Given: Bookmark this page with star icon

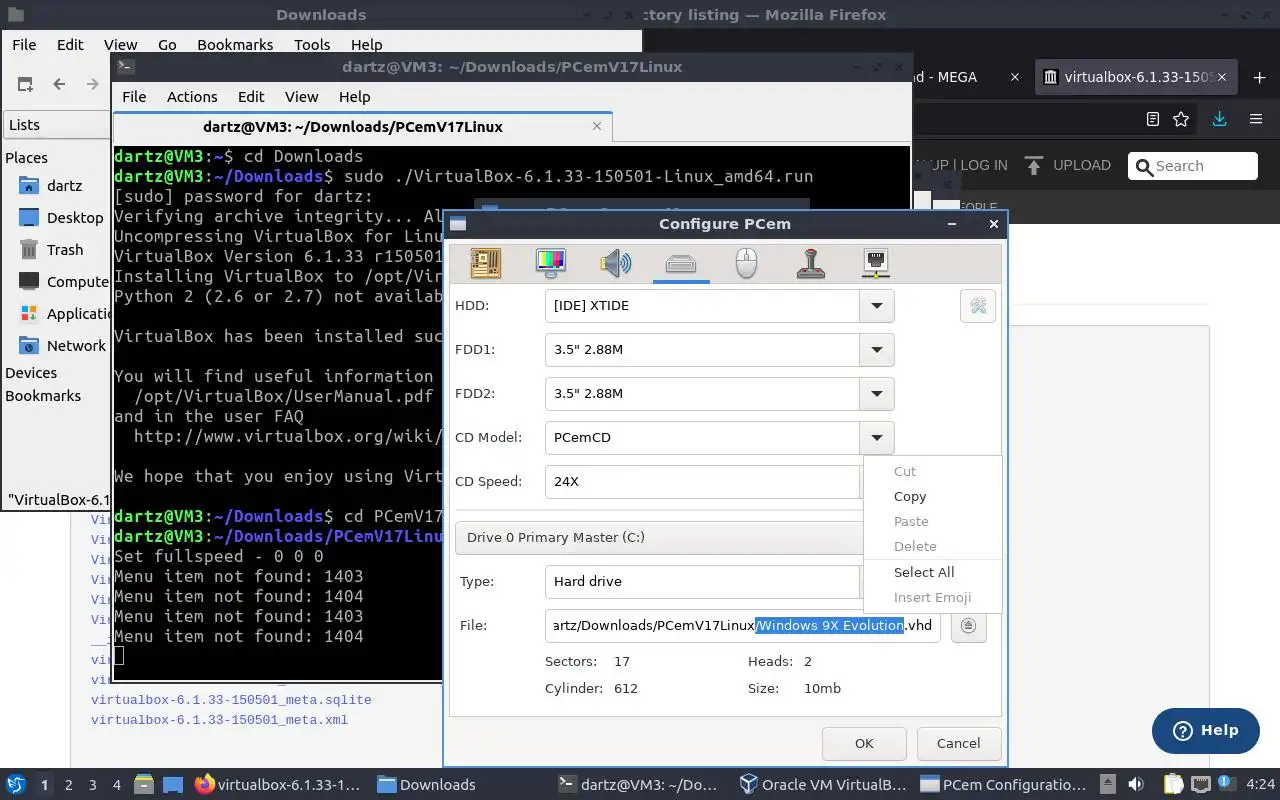Looking at the screenshot, I should pyautogui.click(x=1181, y=119).
